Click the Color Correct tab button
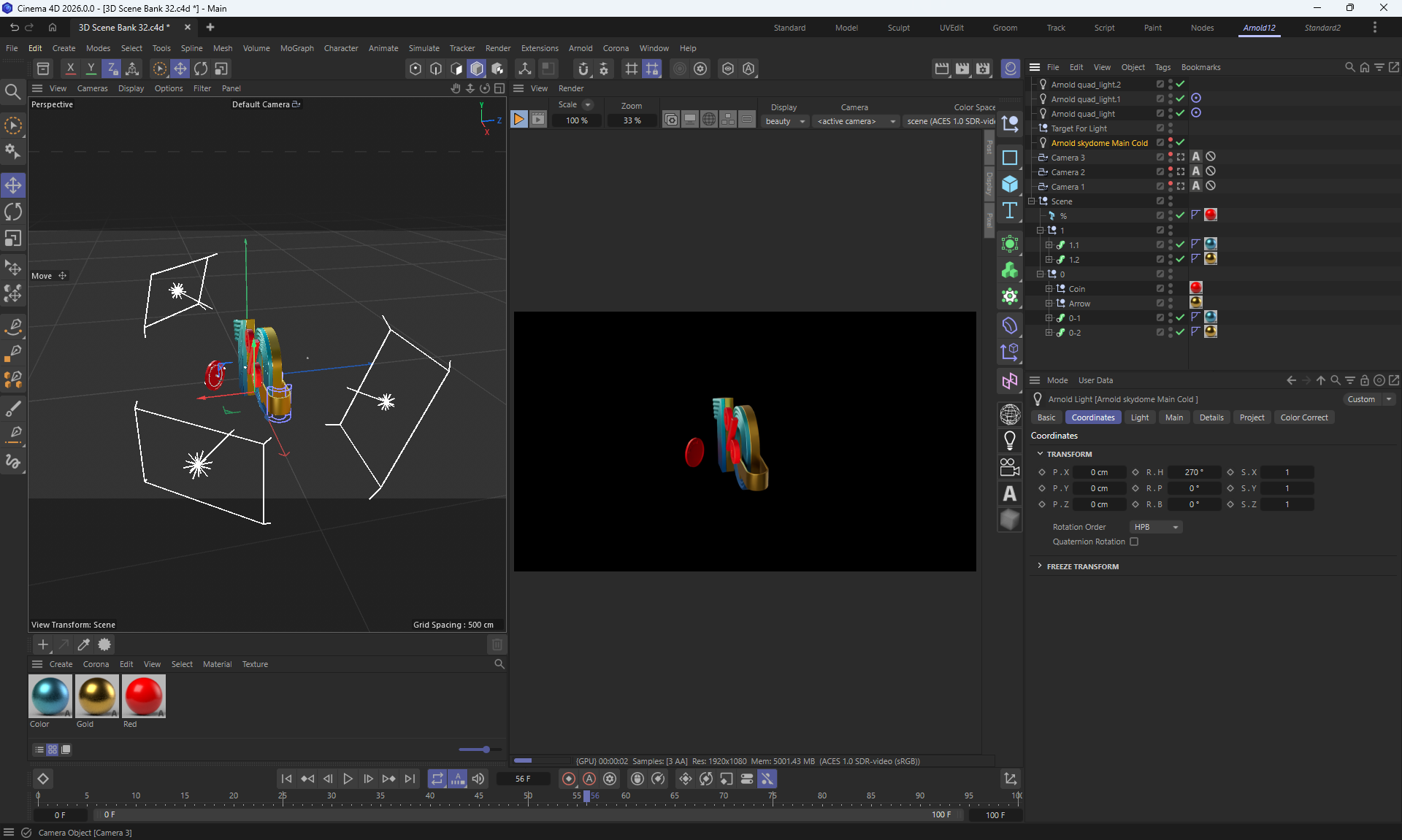The width and height of the screenshot is (1402, 840). pyautogui.click(x=1303, y=417)
